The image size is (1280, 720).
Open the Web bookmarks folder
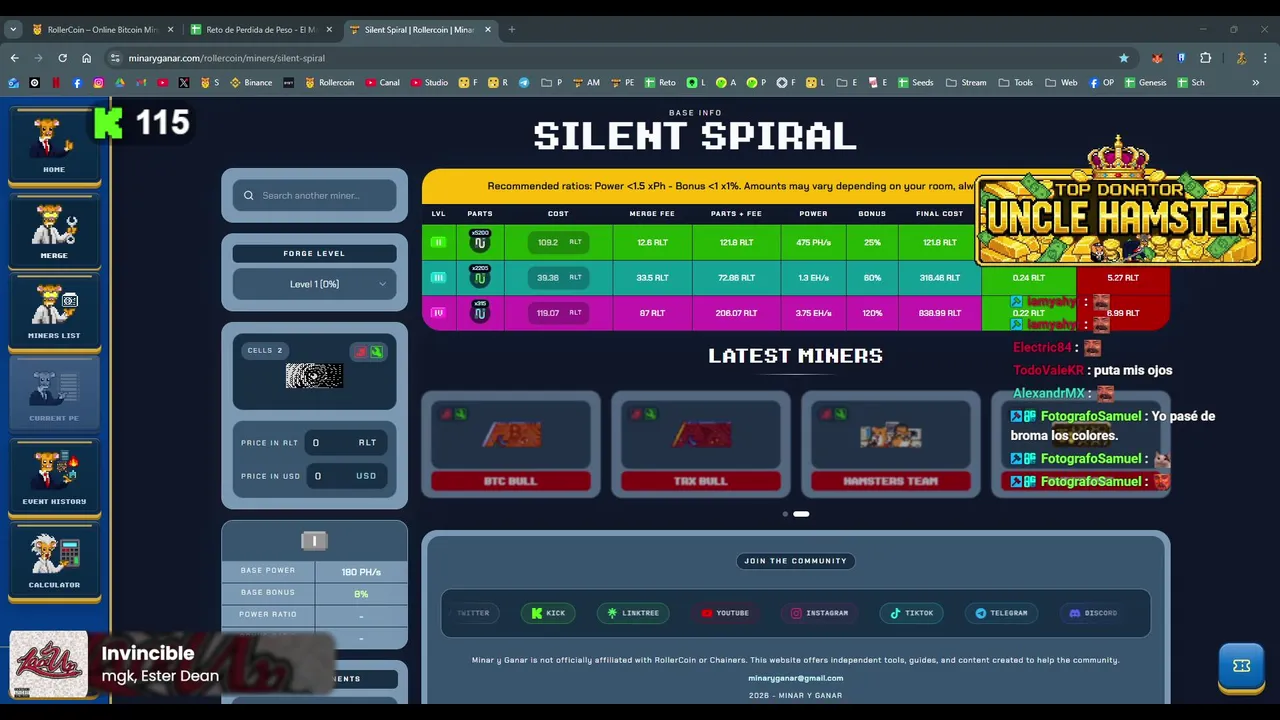click(x=1061, y=83)
